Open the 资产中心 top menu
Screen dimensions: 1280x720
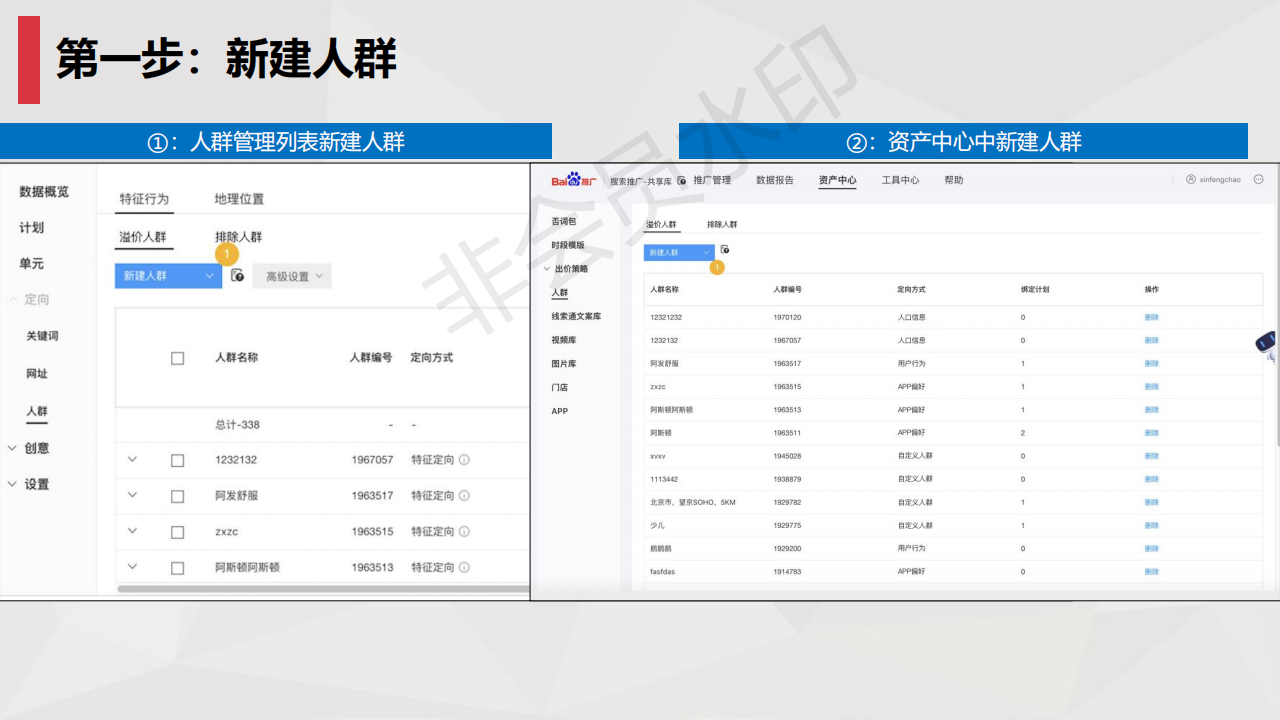(837, 180)
